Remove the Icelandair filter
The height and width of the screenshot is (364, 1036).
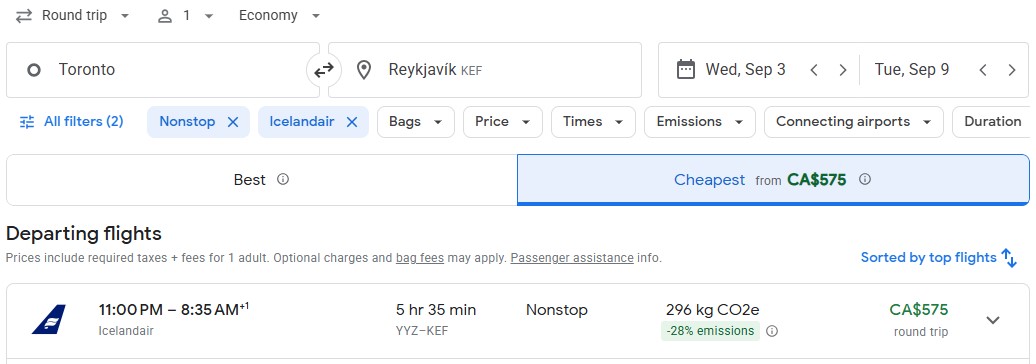tap(352, 122)
